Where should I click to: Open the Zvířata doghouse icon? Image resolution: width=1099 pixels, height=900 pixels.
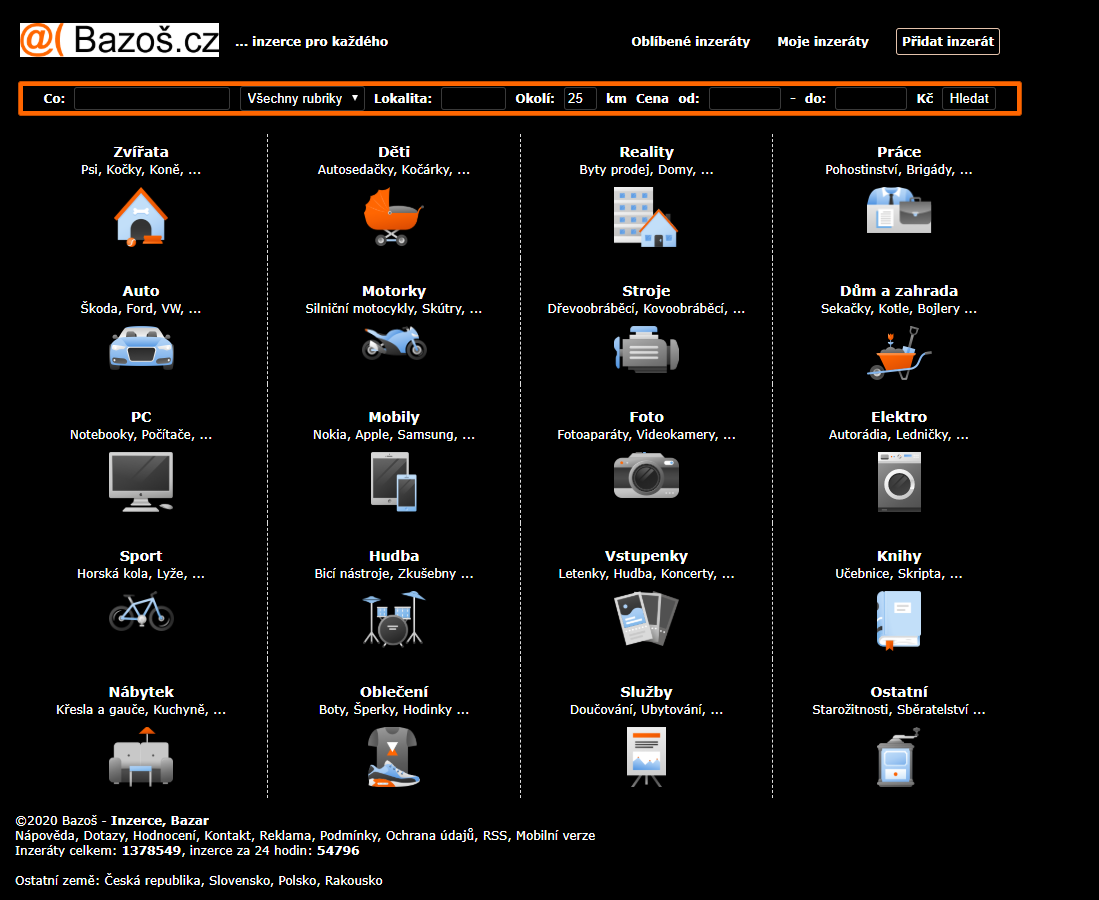click(x=141, y=217)
